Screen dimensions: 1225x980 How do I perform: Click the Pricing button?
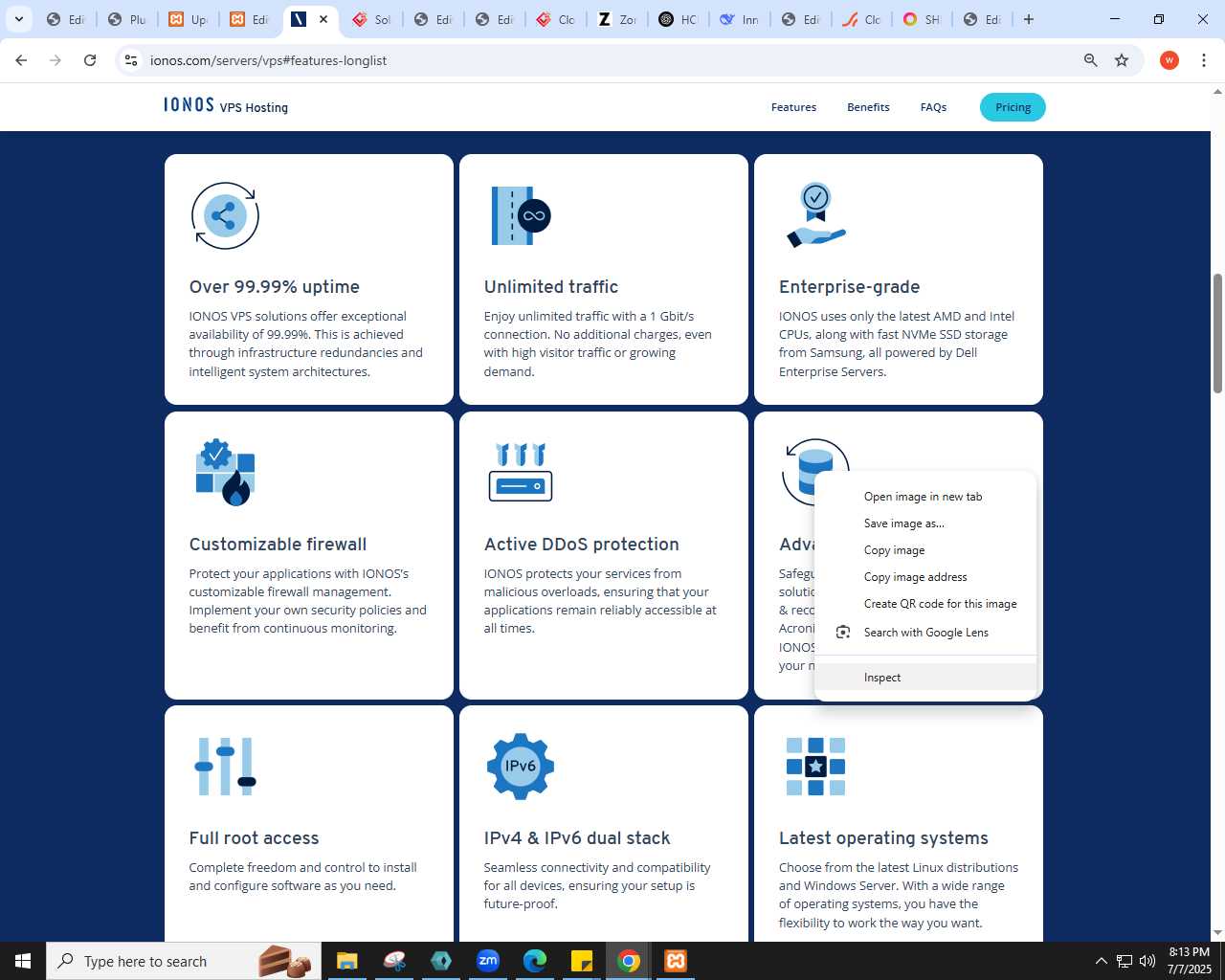(1013, 107)
